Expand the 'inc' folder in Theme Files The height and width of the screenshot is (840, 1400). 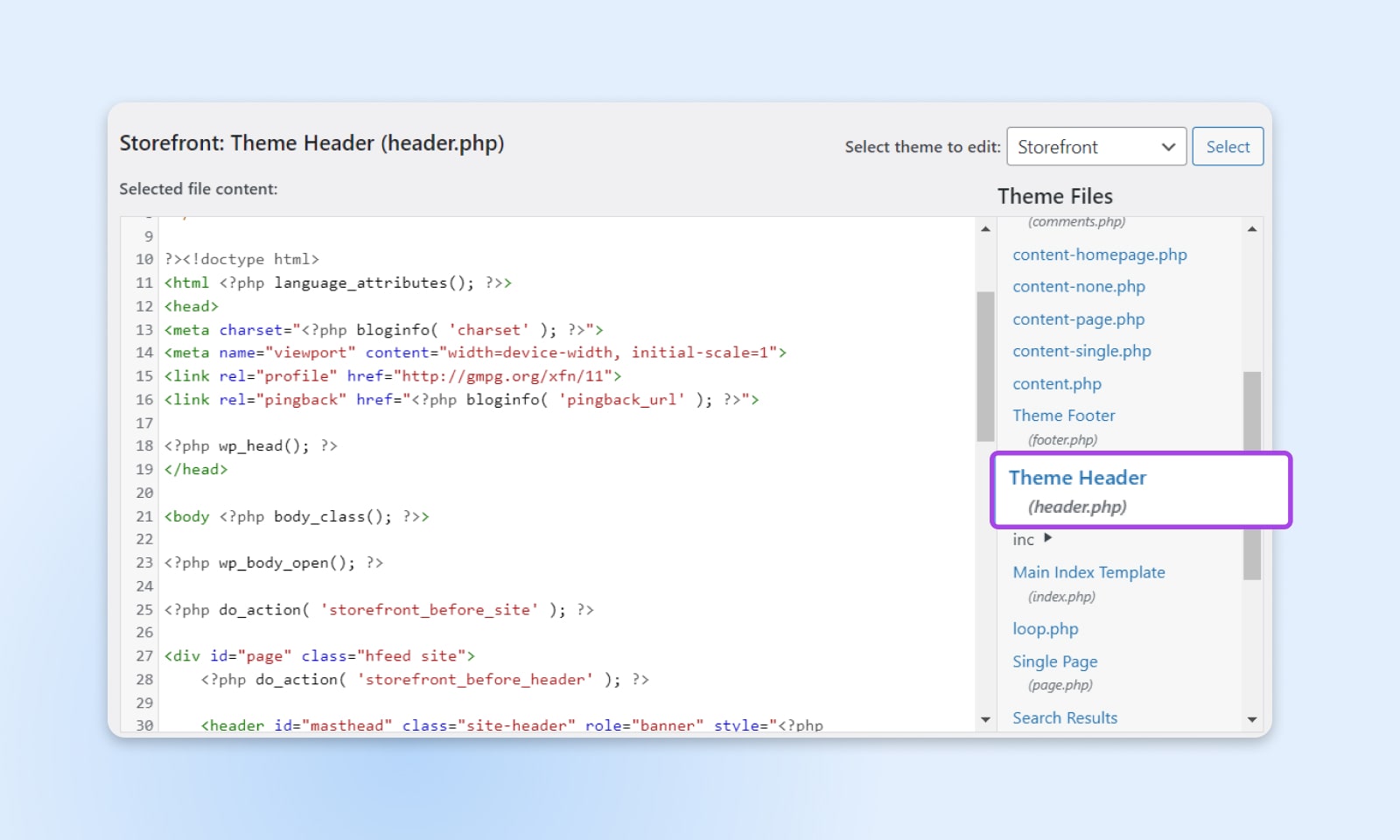point(1046,539)
